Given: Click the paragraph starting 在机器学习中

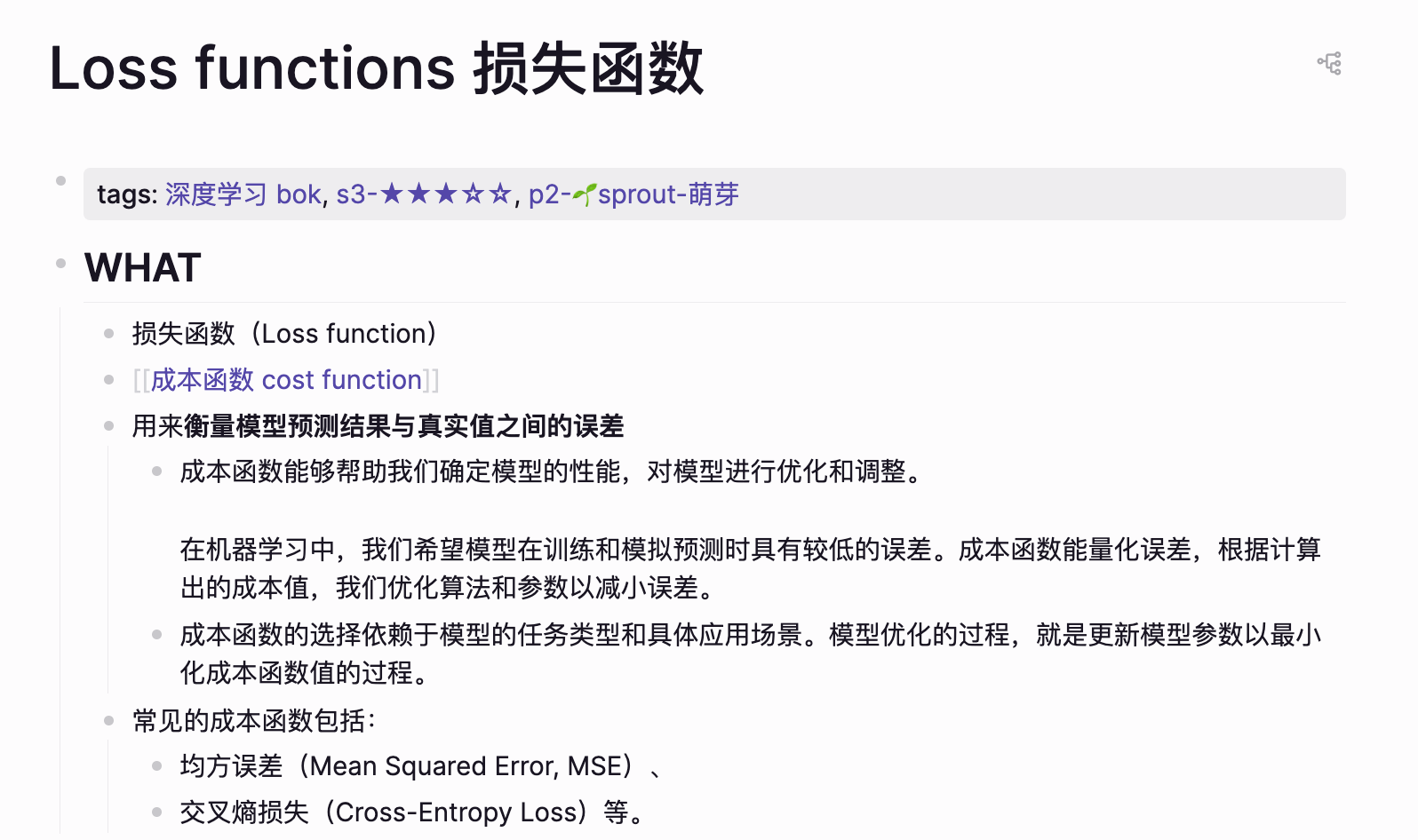Looking at the screenshot, I should 751,569.
